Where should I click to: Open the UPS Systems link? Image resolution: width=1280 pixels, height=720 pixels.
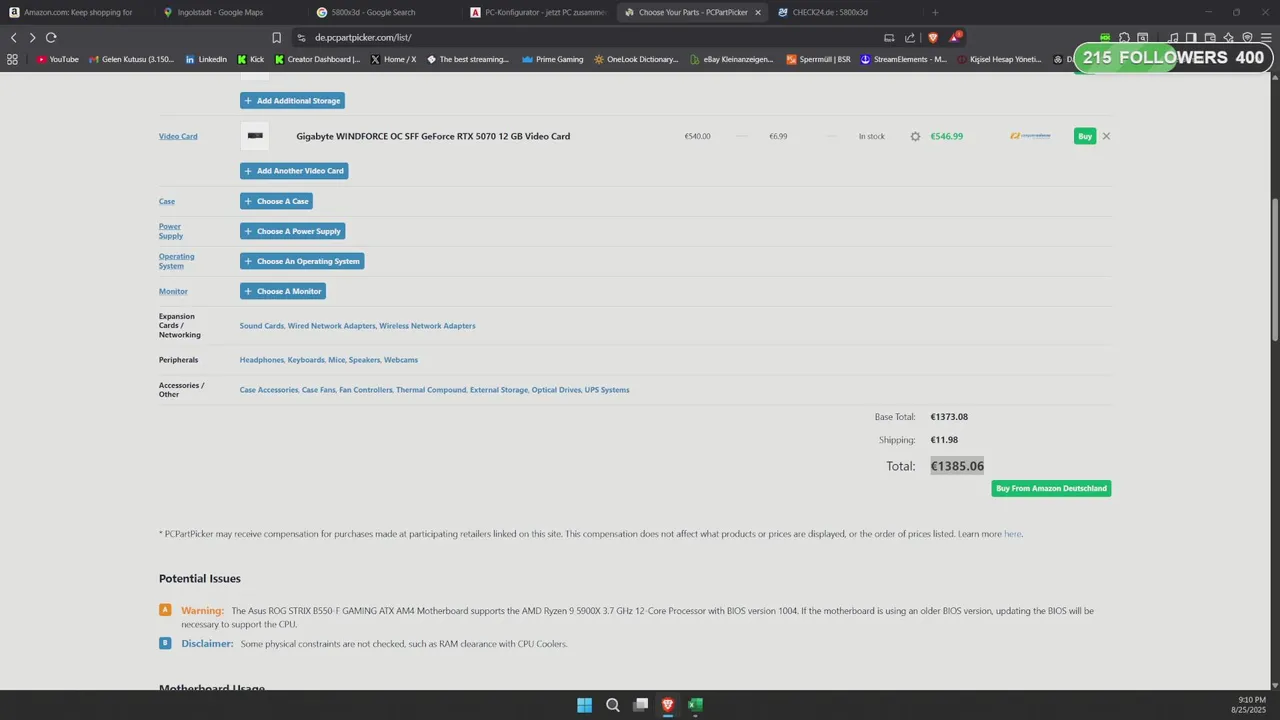coord(607,390)
